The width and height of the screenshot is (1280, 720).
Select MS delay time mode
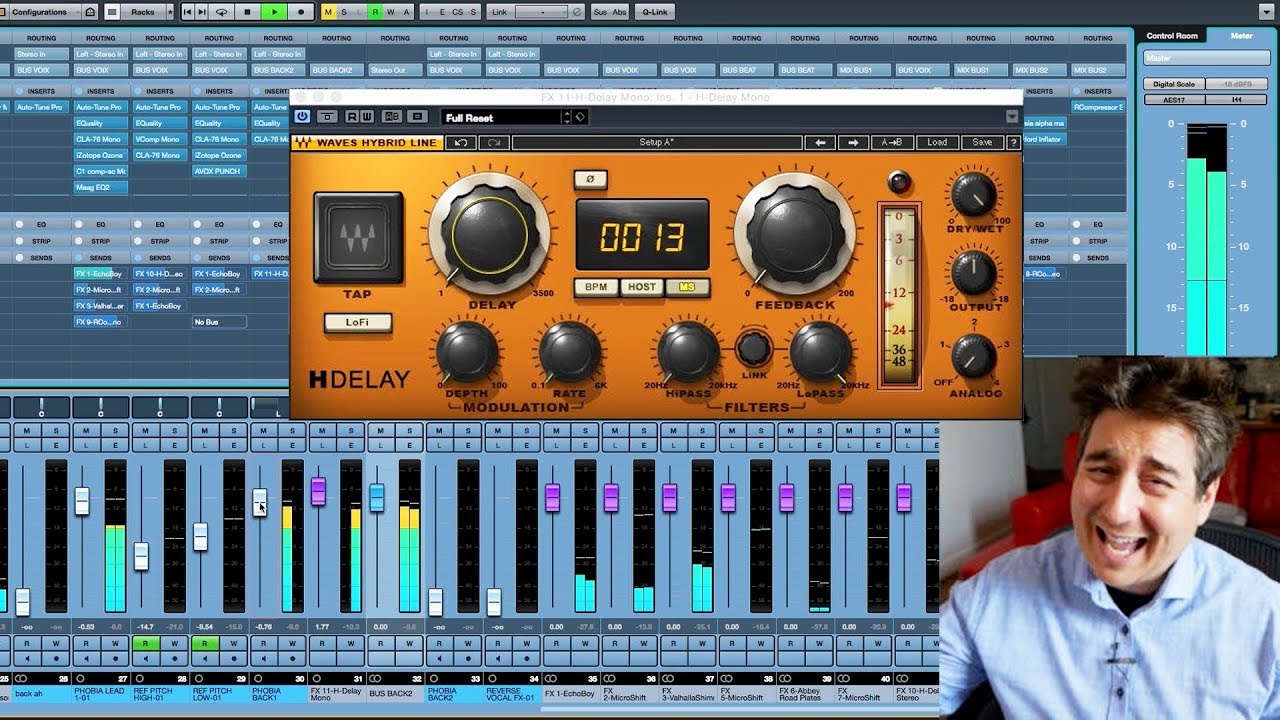pos(687,287)
